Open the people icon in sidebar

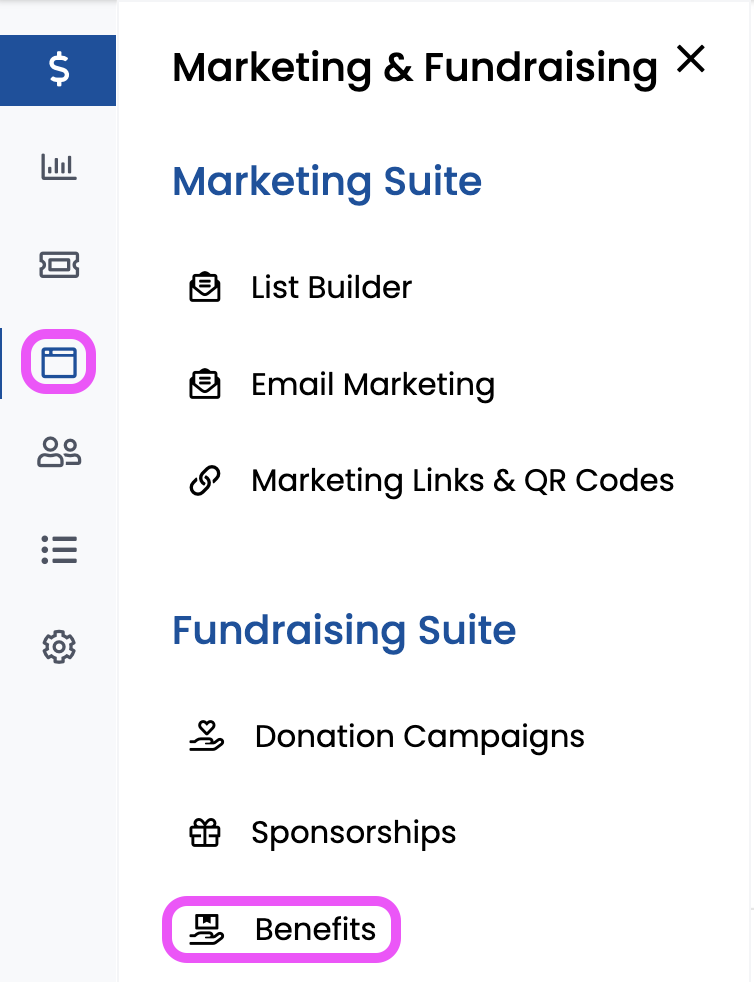point(59,453)
